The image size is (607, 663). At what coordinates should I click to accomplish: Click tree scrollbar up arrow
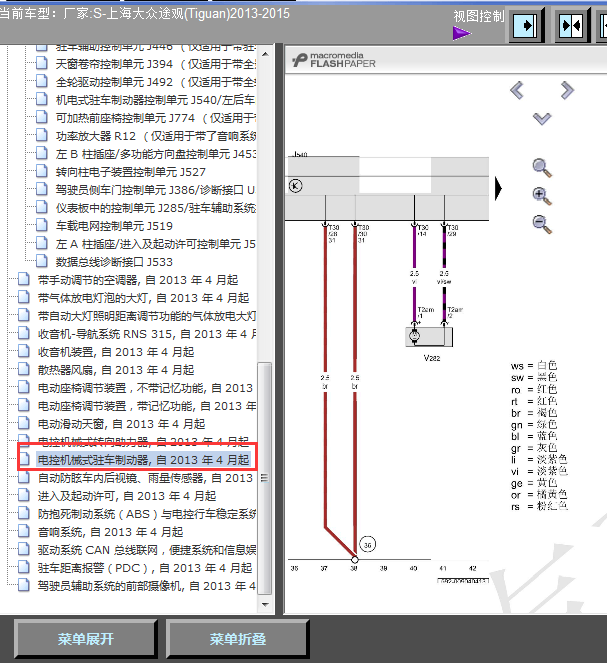pos(265,54)
